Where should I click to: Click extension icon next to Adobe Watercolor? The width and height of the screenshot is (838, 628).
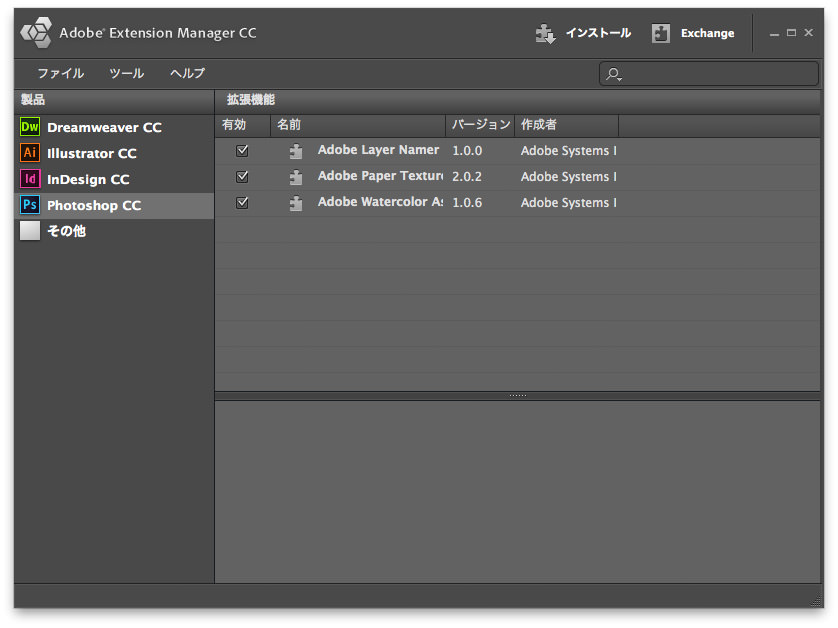click(296, 203)
